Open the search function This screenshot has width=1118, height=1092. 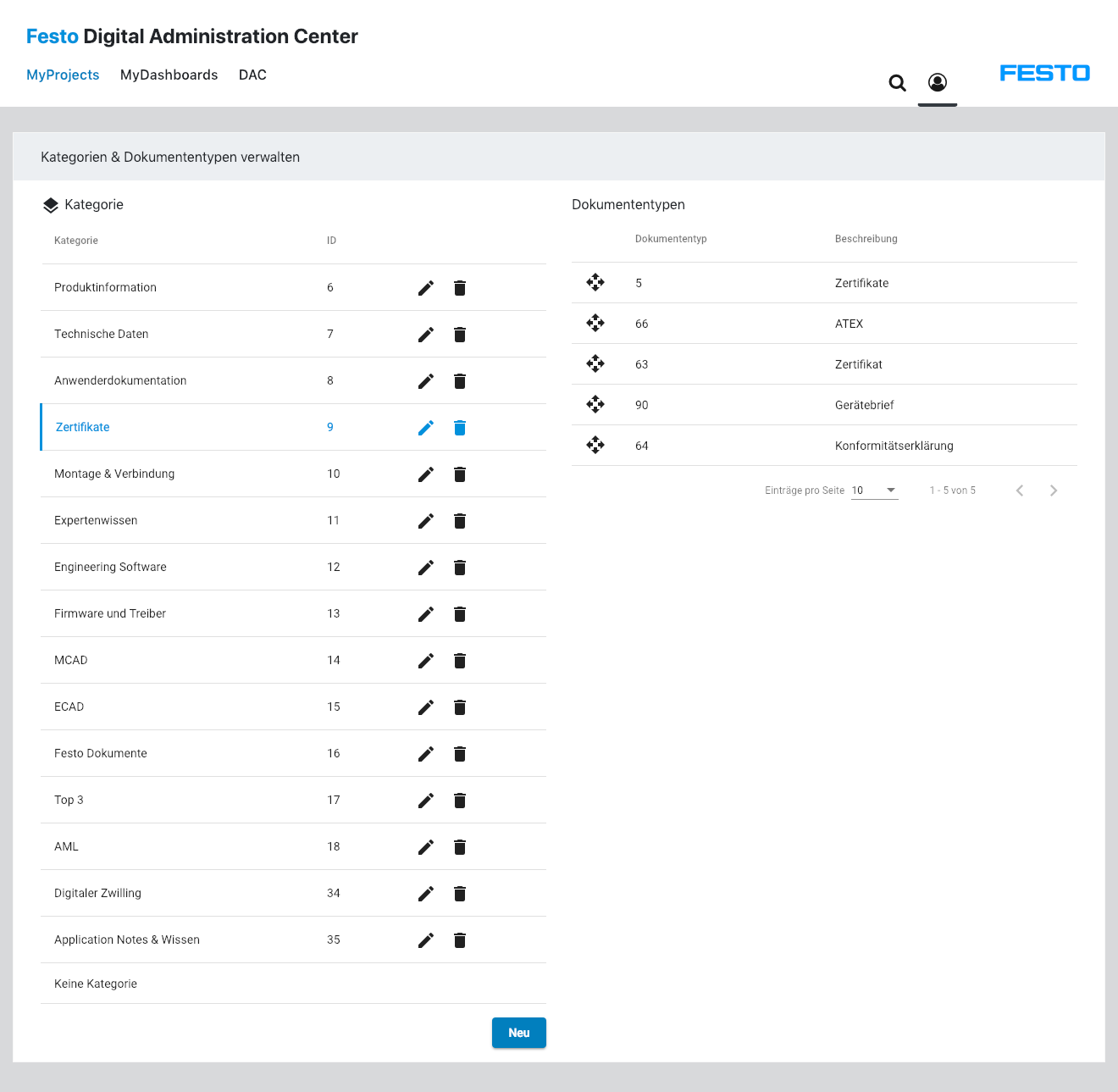click(897, 83)
